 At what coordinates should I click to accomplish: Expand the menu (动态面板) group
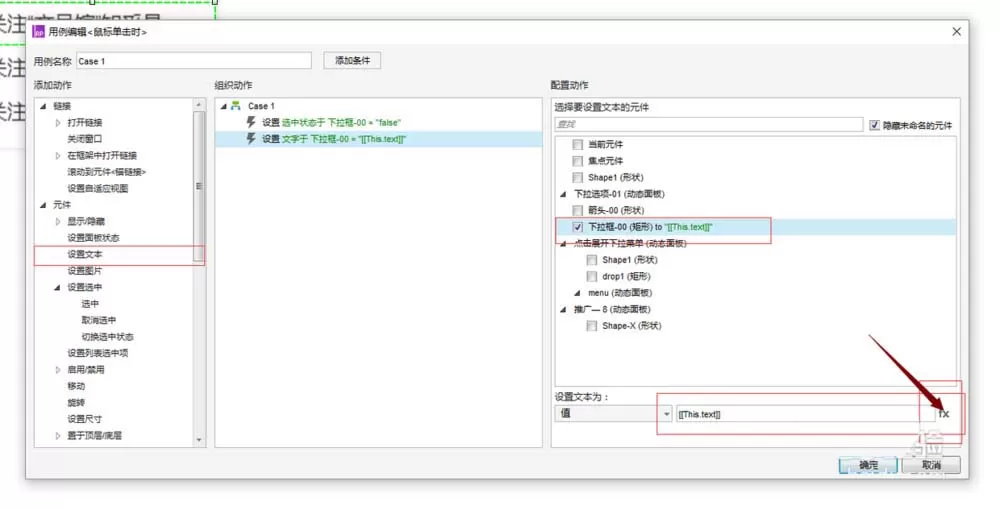point(577,293)
